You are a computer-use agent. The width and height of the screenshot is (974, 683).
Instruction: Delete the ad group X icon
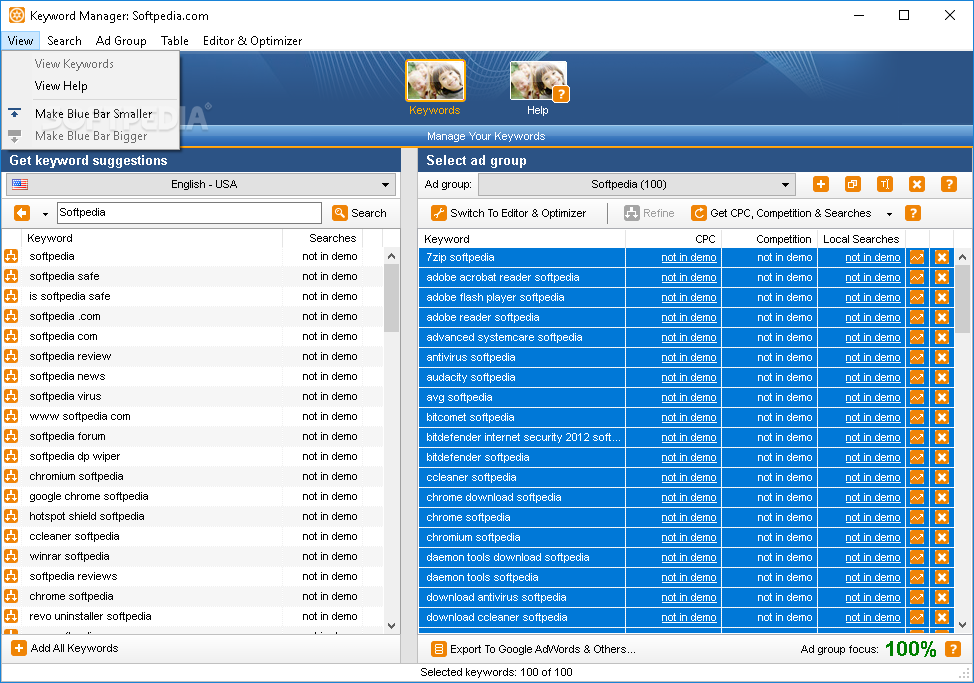pyautogui.click(x=917, y=184)
